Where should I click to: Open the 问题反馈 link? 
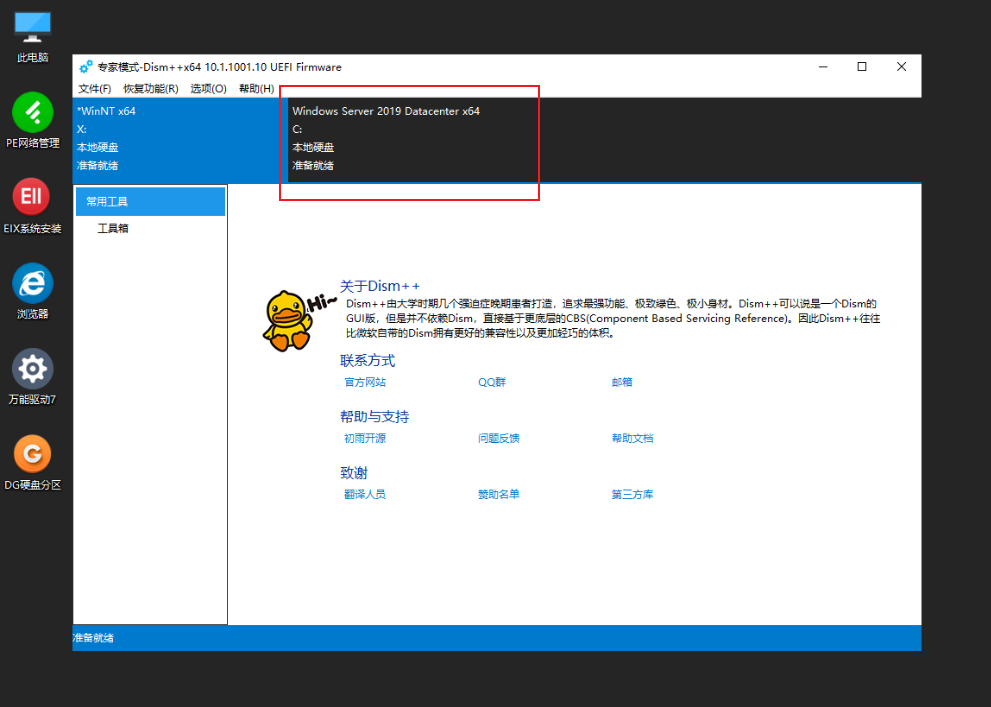[499, 438]
